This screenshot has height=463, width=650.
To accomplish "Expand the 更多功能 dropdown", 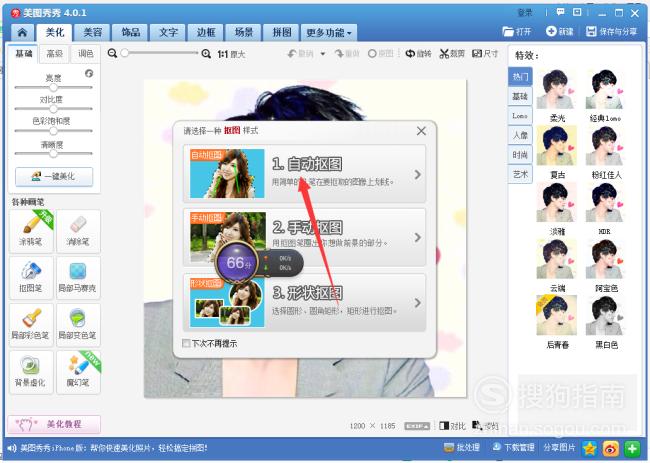I will tap(329, 33).
